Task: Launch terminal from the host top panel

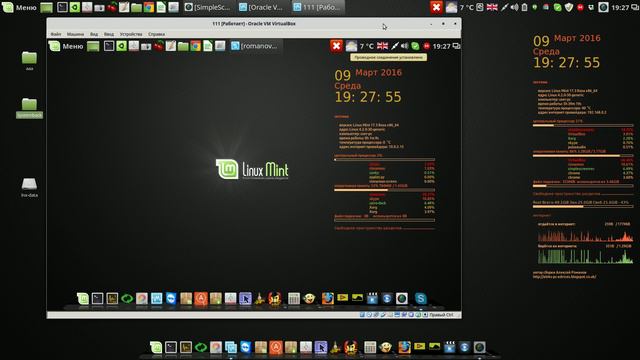Action: click(x=62, y=7)
